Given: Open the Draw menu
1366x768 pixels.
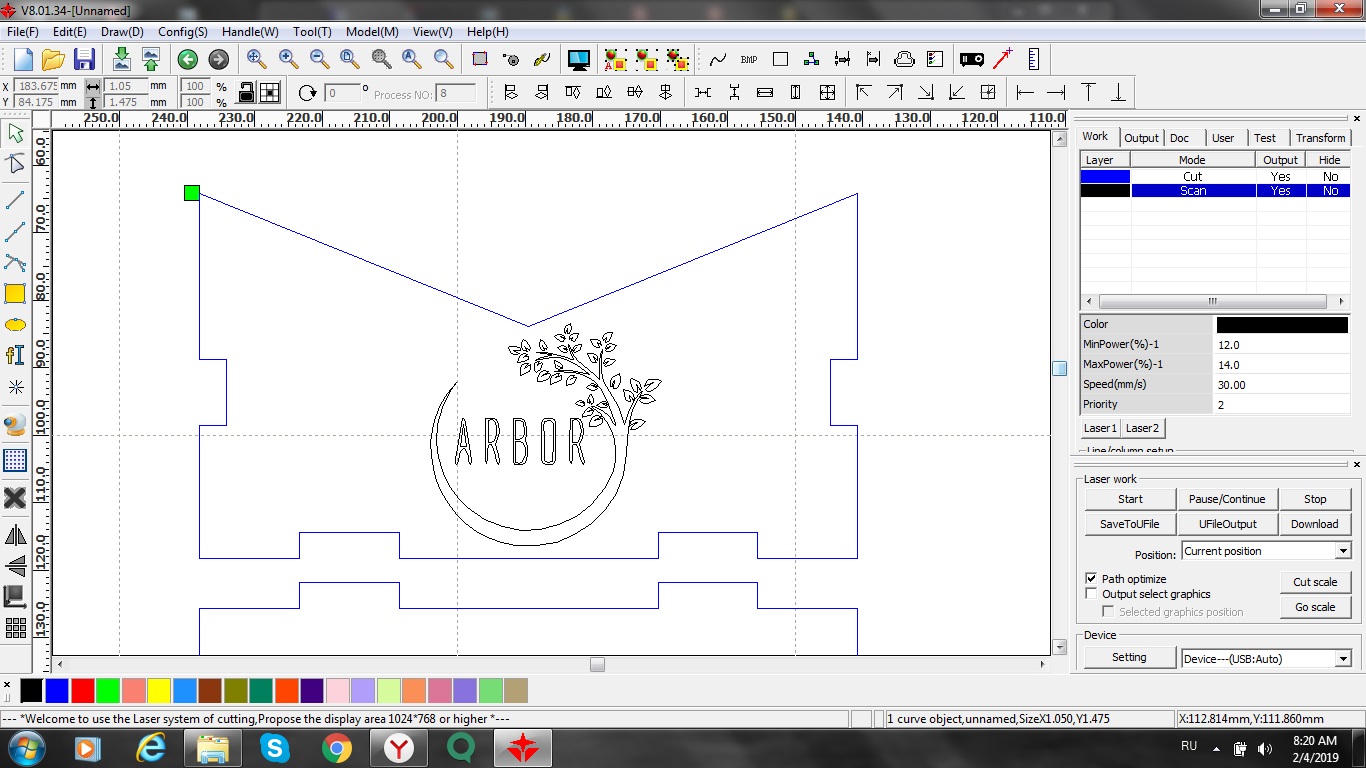Looking at the screenshot, I should 122,32.
